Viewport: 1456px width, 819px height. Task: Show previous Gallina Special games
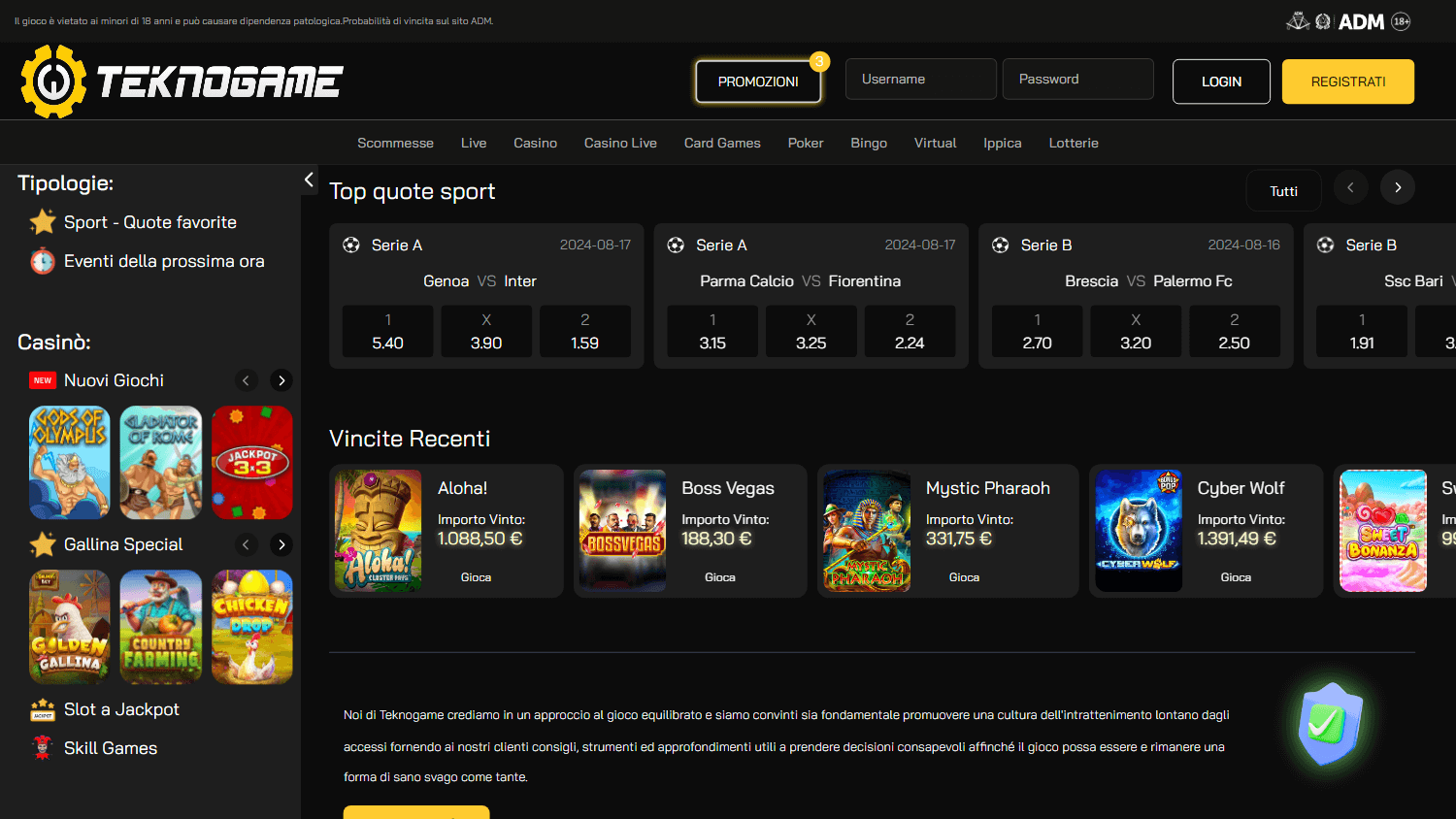click(x=246, y=544)
